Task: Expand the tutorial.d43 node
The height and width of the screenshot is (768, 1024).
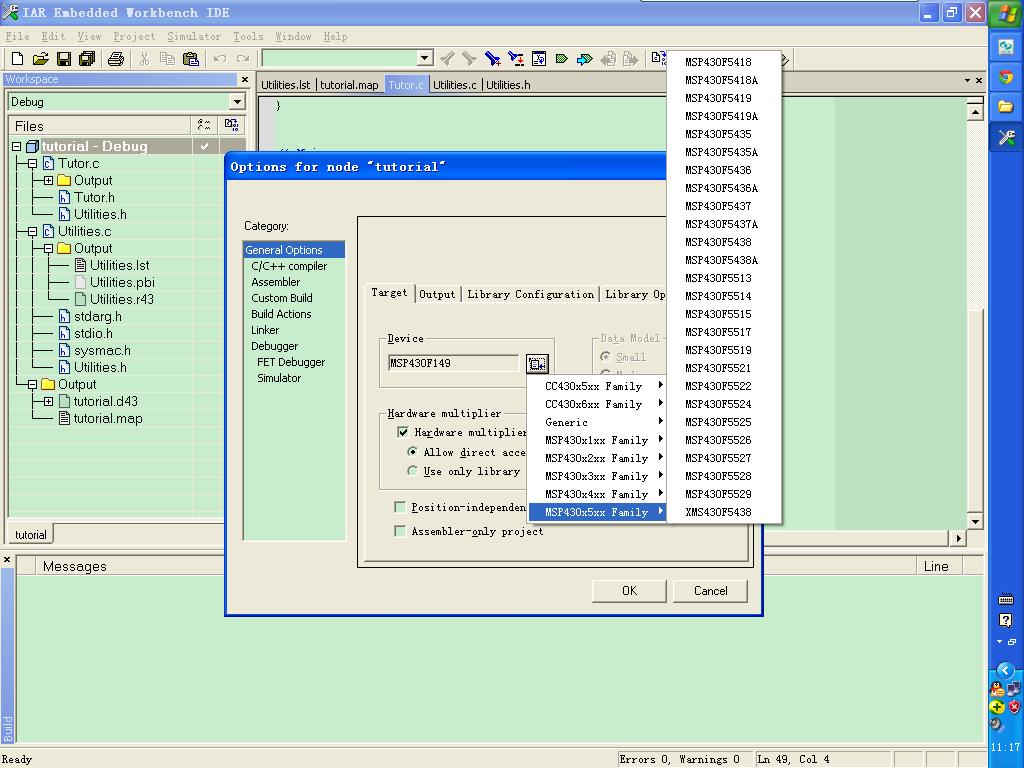Action: 48,401
